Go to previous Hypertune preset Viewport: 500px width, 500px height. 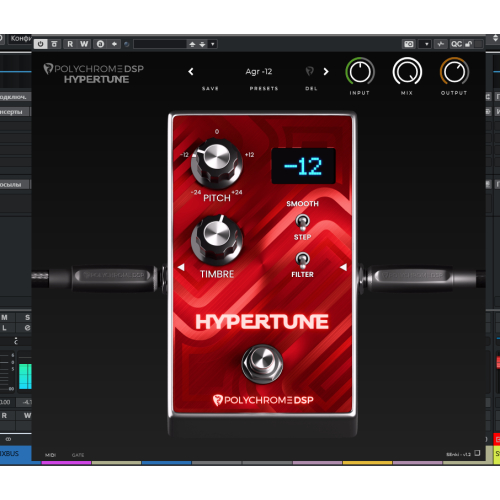pyautogui.click(x=191, y=71)
